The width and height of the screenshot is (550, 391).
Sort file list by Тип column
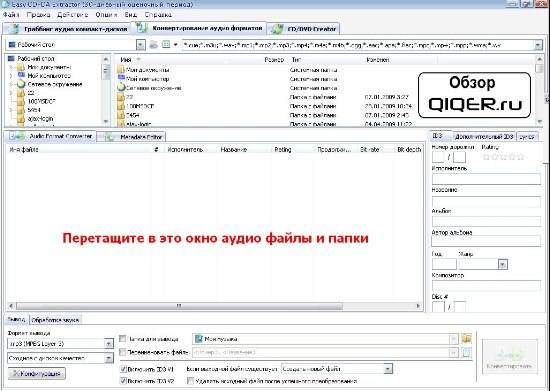296,60
